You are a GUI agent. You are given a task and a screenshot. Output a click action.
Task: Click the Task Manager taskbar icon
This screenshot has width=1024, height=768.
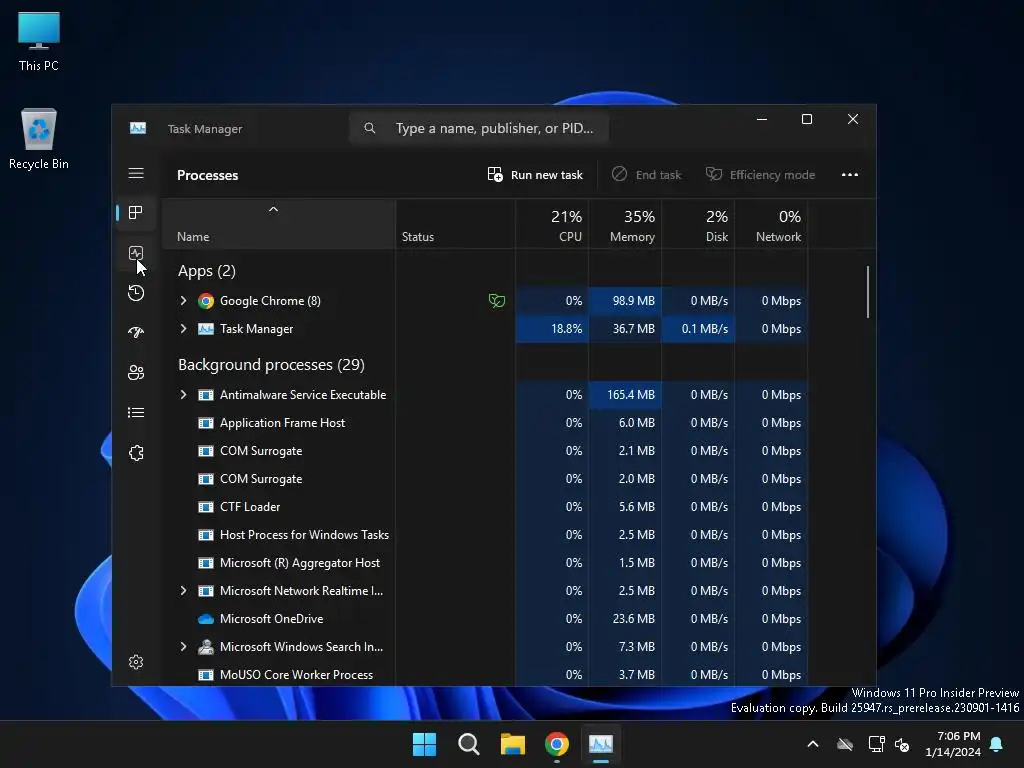coord(601,744)
